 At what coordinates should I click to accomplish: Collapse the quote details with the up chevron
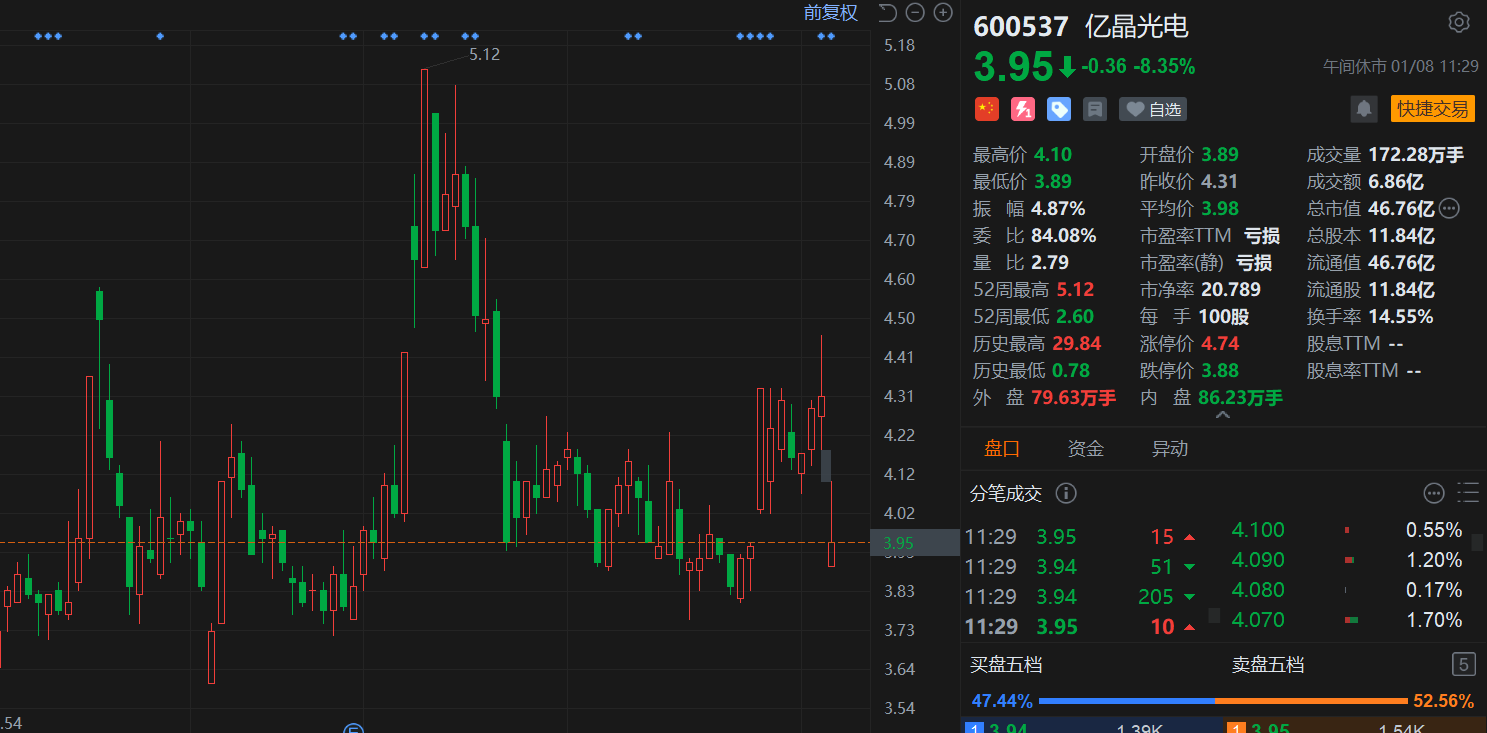[1222, 415]
